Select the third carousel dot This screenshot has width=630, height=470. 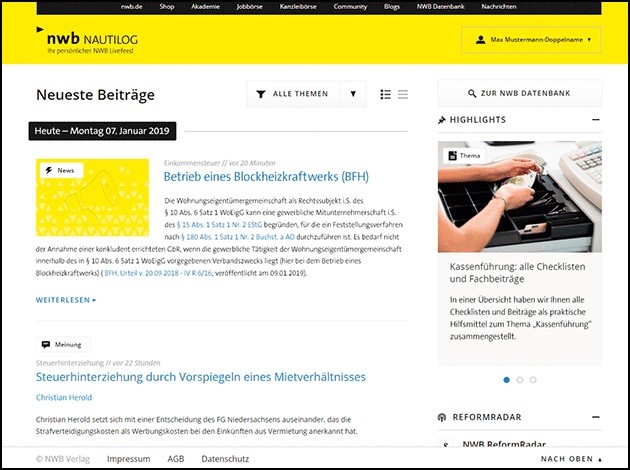[533, 380]
